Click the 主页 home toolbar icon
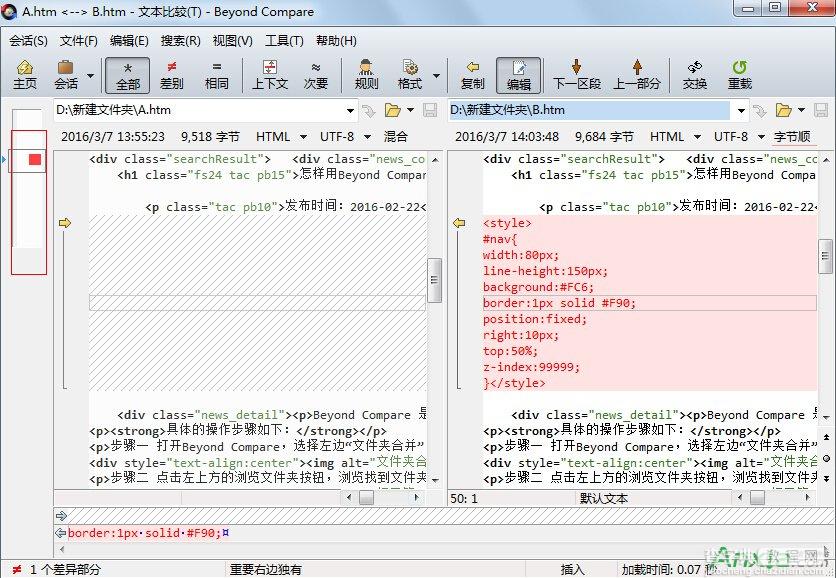 pos(25,75)
